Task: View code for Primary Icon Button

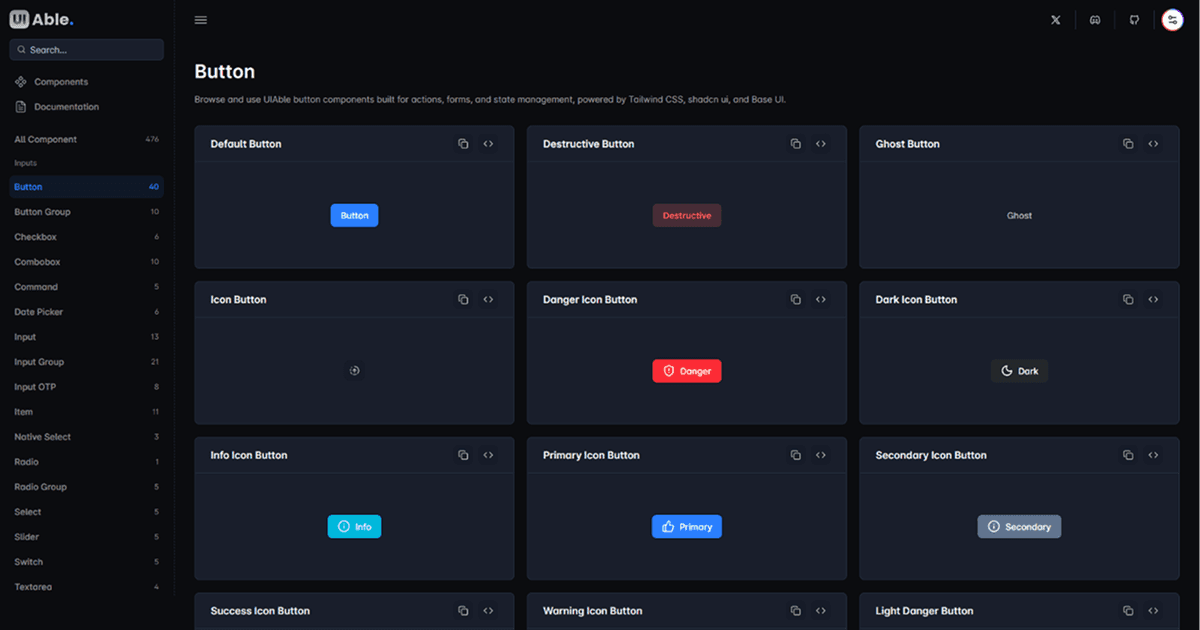Action: [x=821, y=455]
